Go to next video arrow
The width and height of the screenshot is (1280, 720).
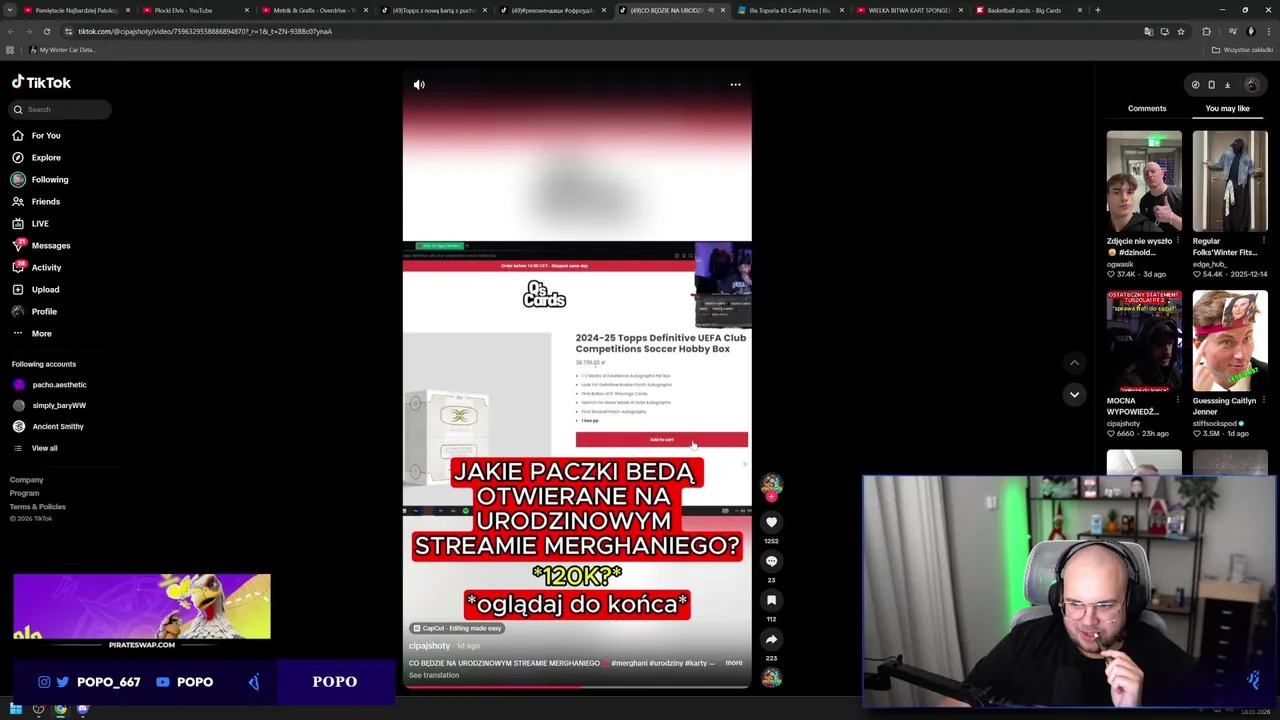tap(1074, 394)
